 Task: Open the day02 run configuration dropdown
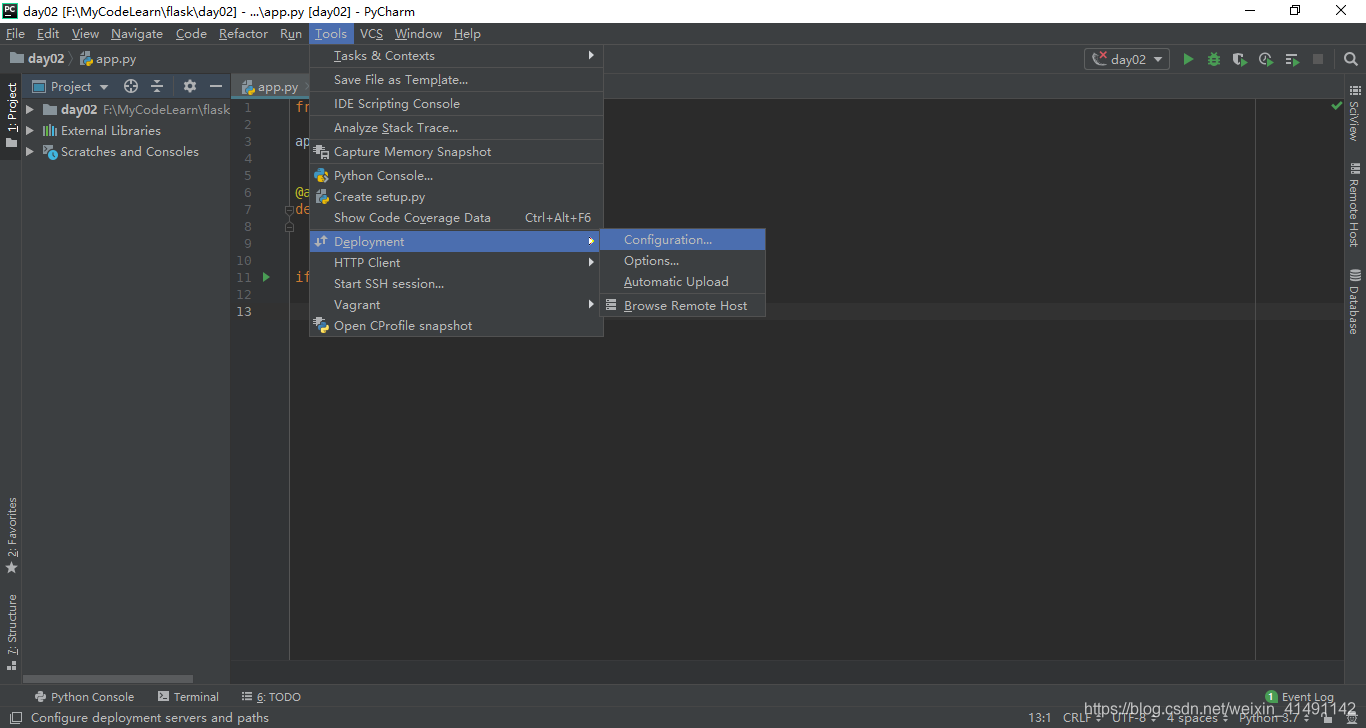tap(1127, 59)
